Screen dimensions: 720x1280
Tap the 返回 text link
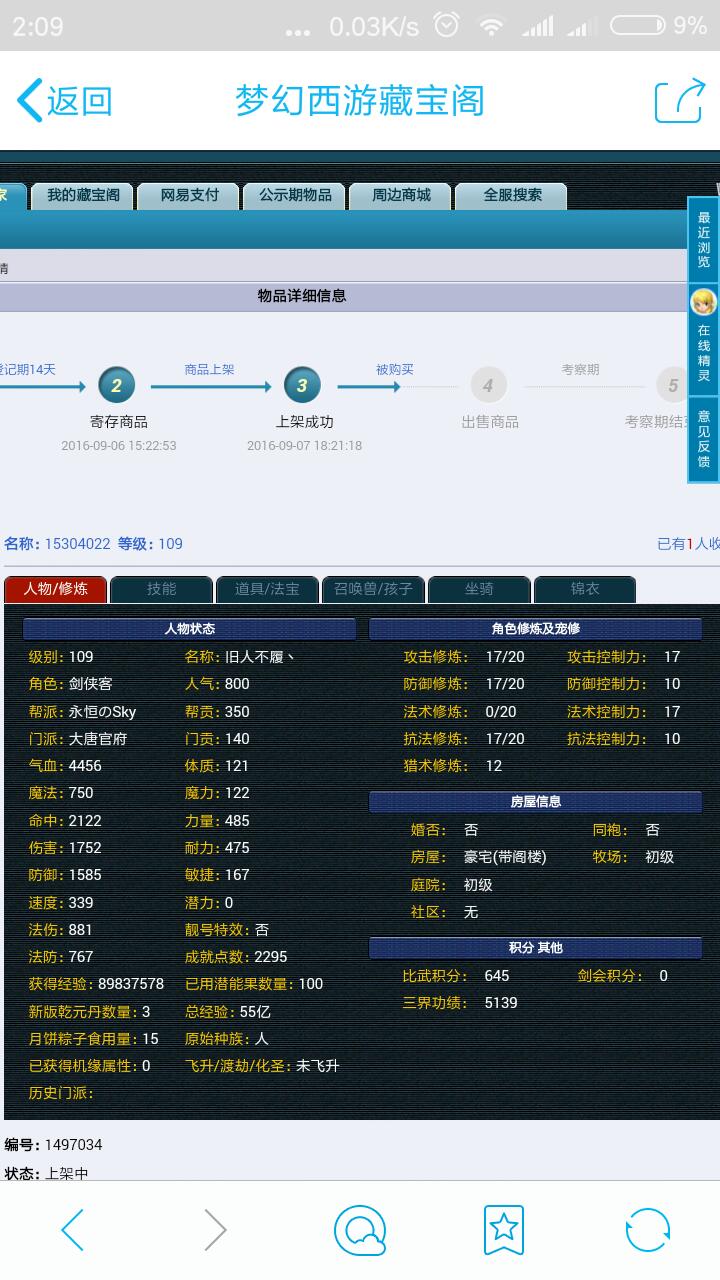click(x=79, y=101)
